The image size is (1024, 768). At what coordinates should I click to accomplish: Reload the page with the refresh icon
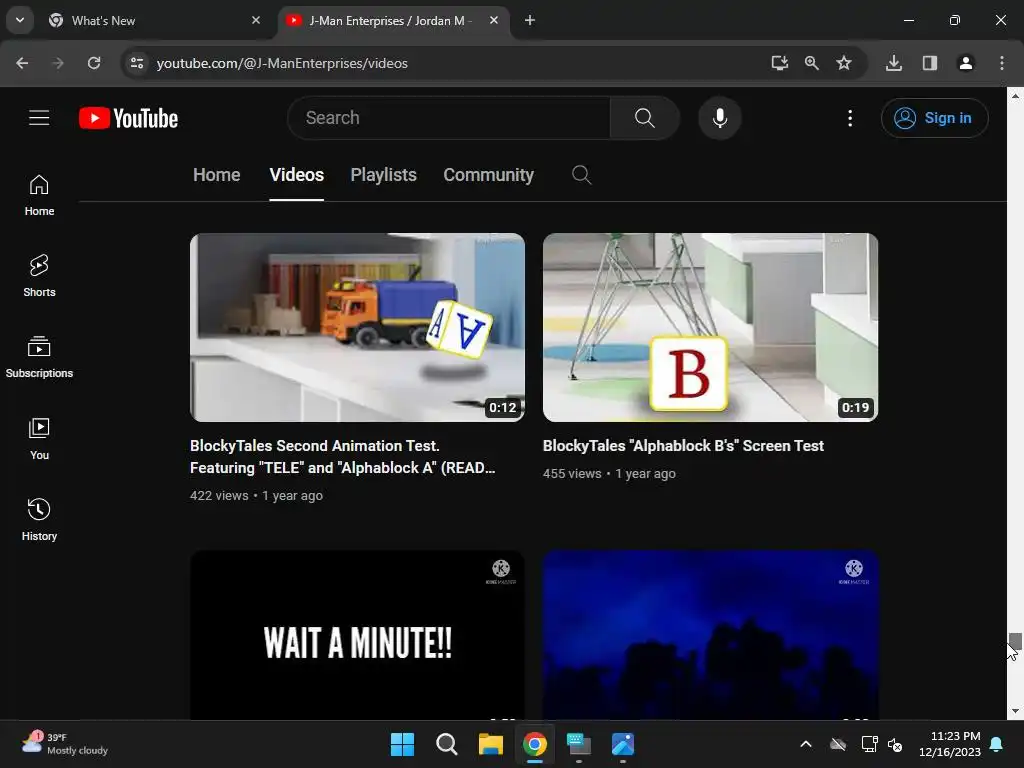point(94,63)
